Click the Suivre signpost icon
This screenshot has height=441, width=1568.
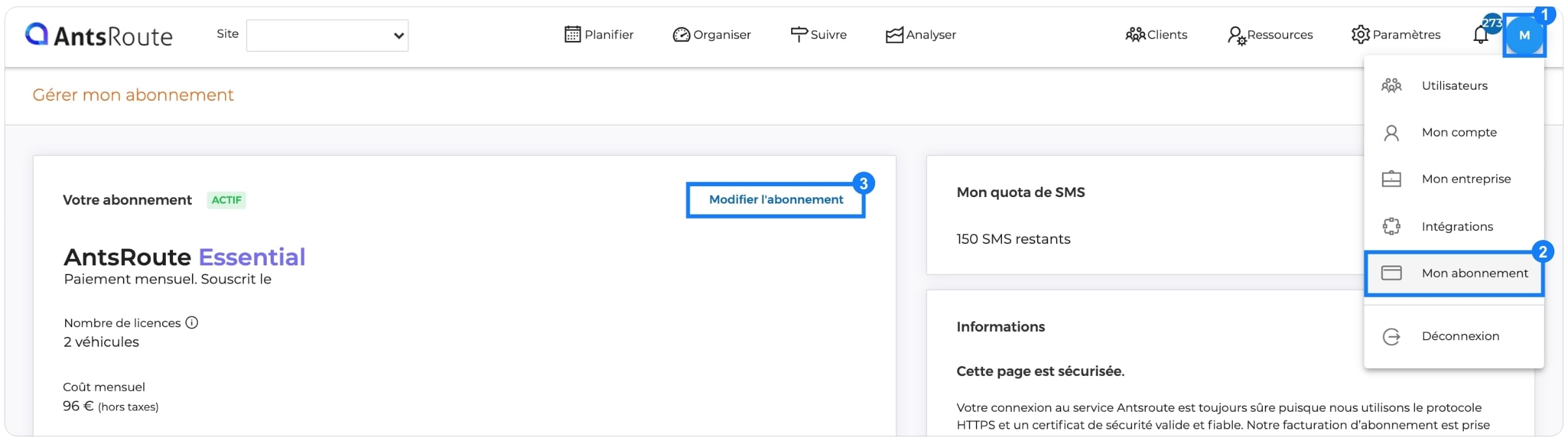click(x=799, y=34)
